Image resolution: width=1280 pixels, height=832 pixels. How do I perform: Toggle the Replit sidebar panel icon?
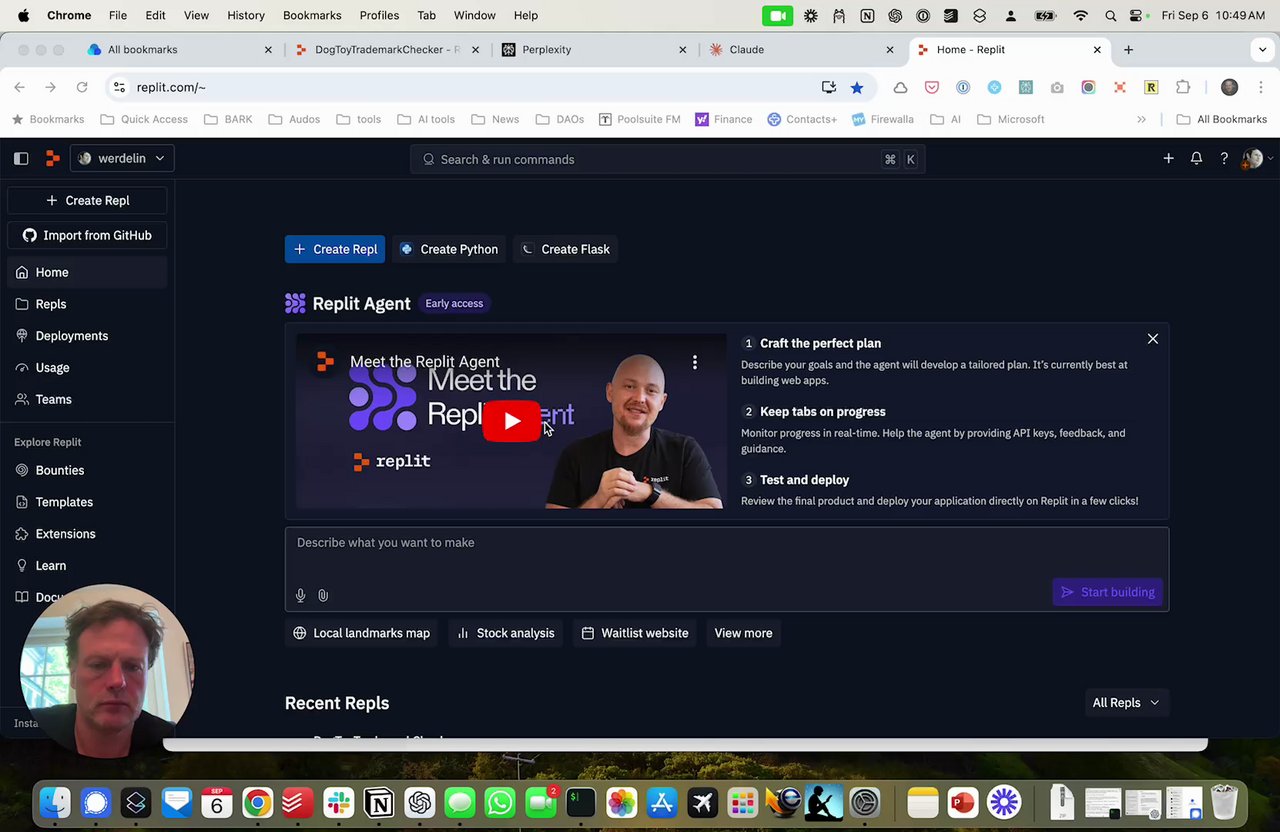click(21, 158)
